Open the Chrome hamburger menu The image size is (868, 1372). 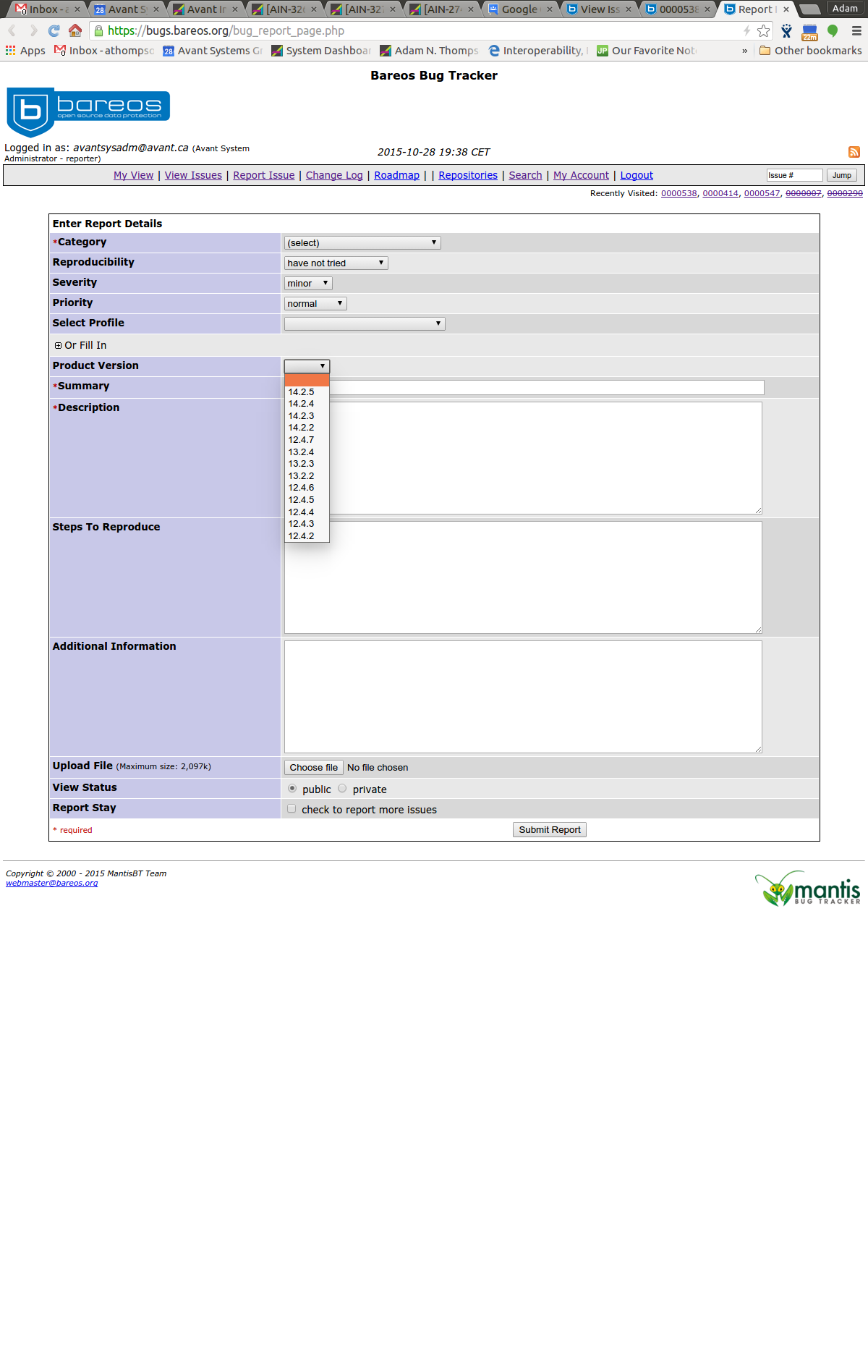pyautogui.click(x=856, y=30)
